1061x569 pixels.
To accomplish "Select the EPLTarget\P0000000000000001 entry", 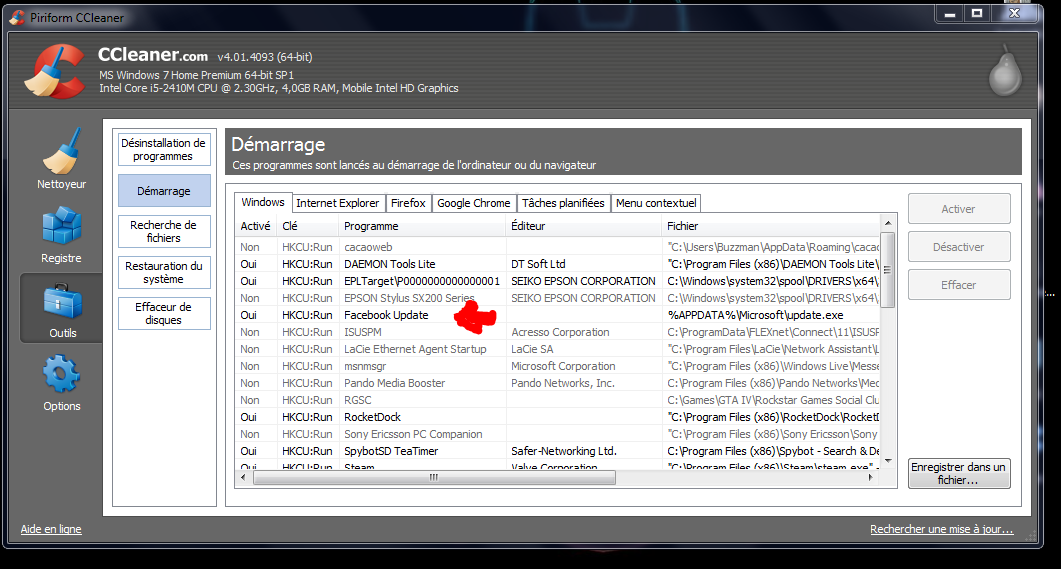I will point(558,281).
